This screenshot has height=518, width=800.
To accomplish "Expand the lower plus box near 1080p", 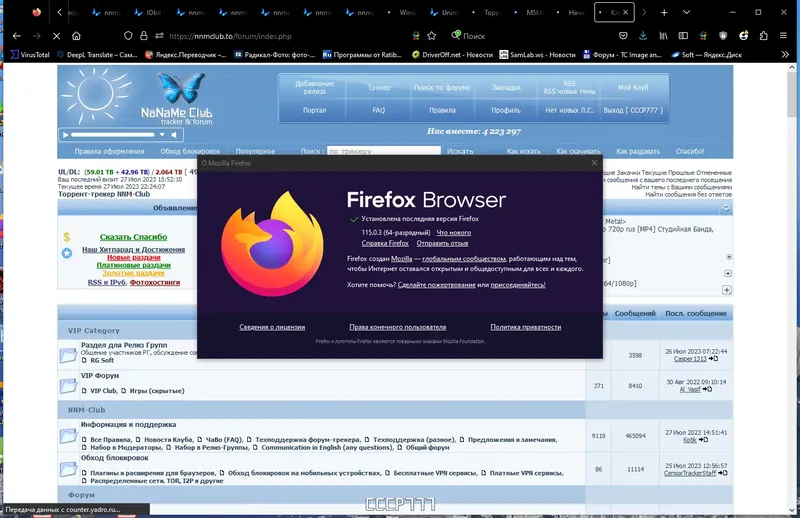I will 727,290.
